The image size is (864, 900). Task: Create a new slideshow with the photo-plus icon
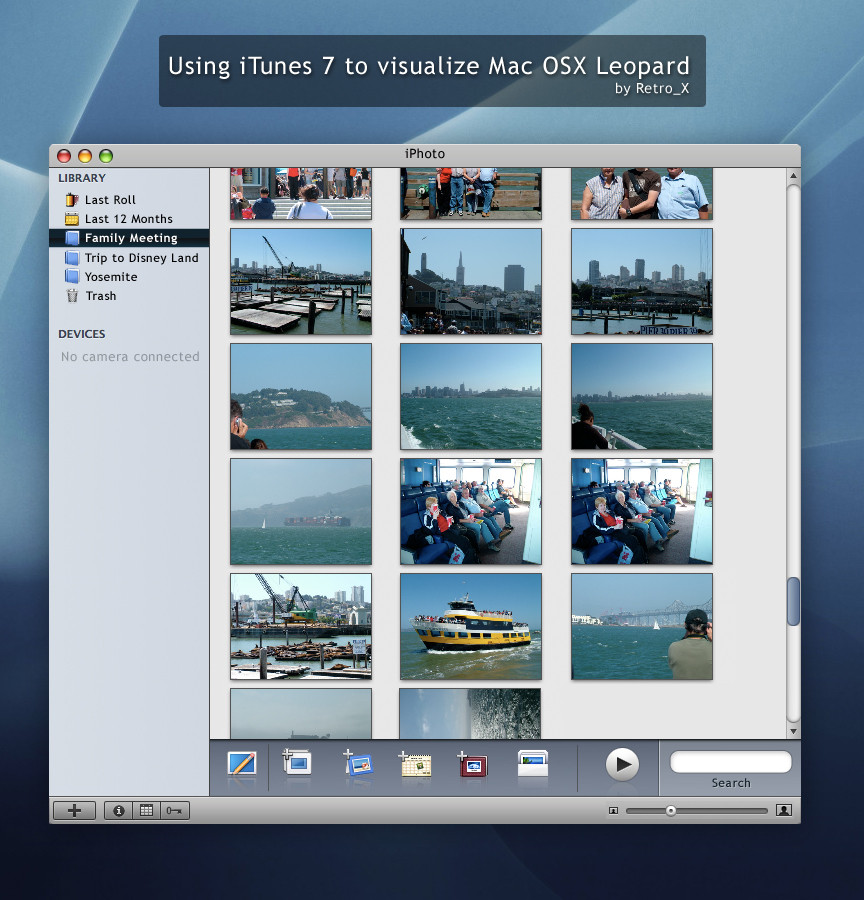[x=358, y=763]
